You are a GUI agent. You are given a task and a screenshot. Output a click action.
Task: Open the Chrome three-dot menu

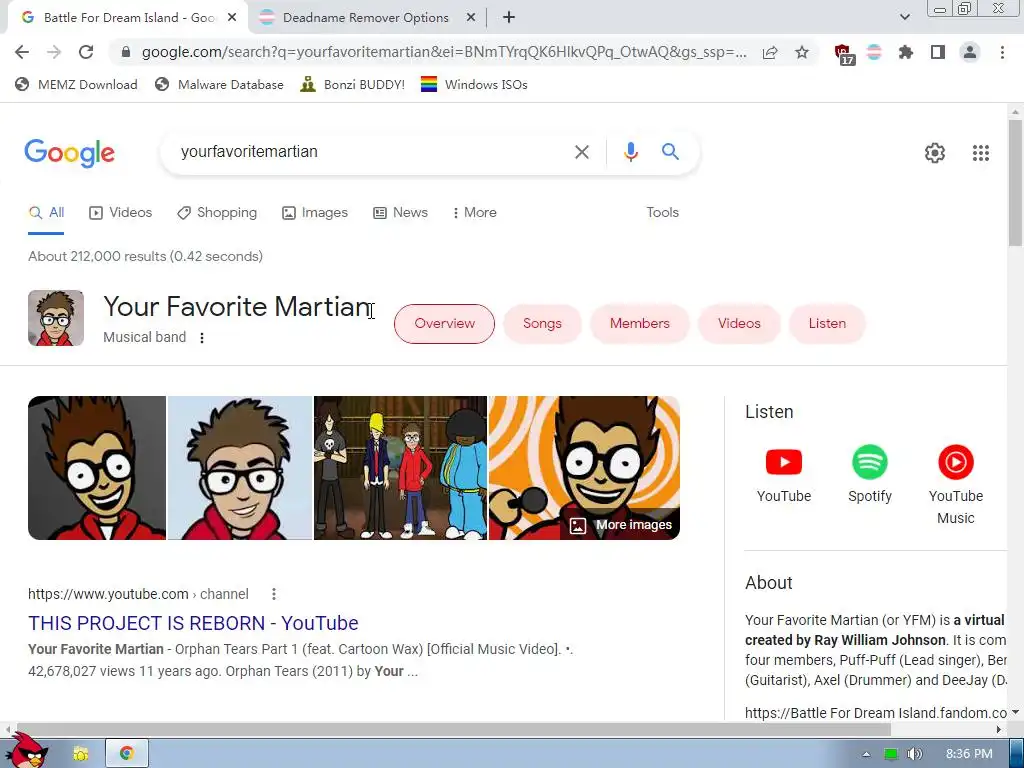click(x=1002, y=52)
